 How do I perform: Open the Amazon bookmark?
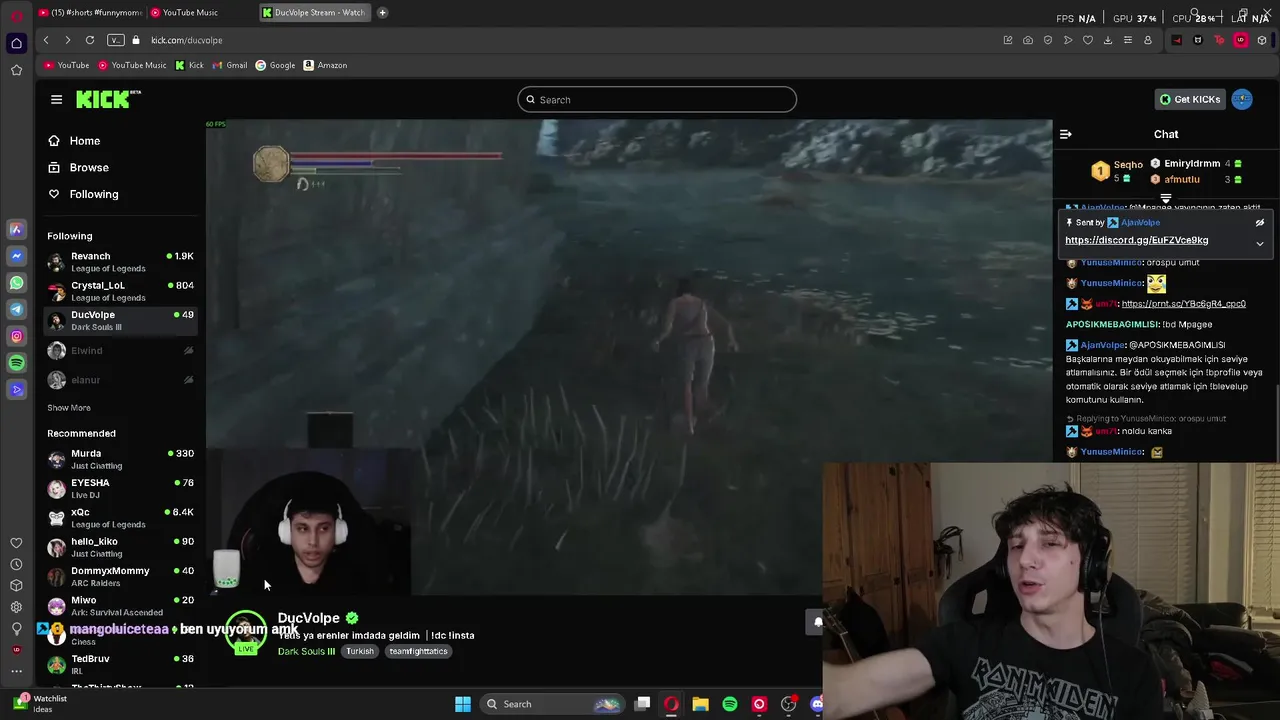point(326,65)
